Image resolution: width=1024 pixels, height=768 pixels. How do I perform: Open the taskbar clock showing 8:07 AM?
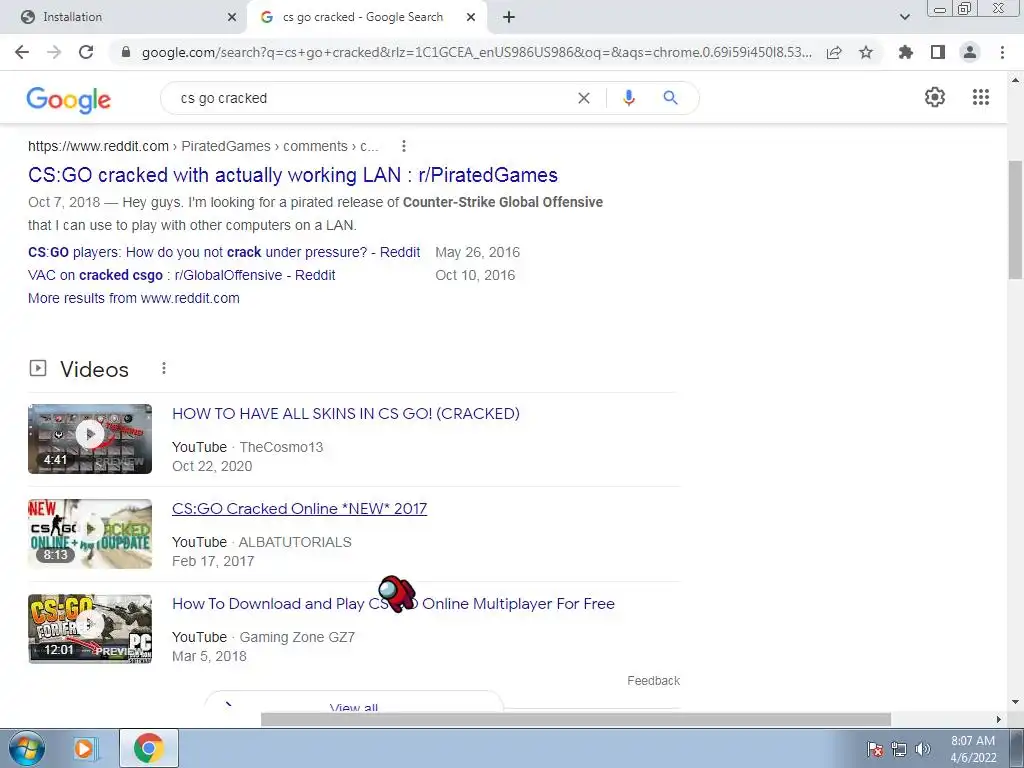[x=973, y=749]
